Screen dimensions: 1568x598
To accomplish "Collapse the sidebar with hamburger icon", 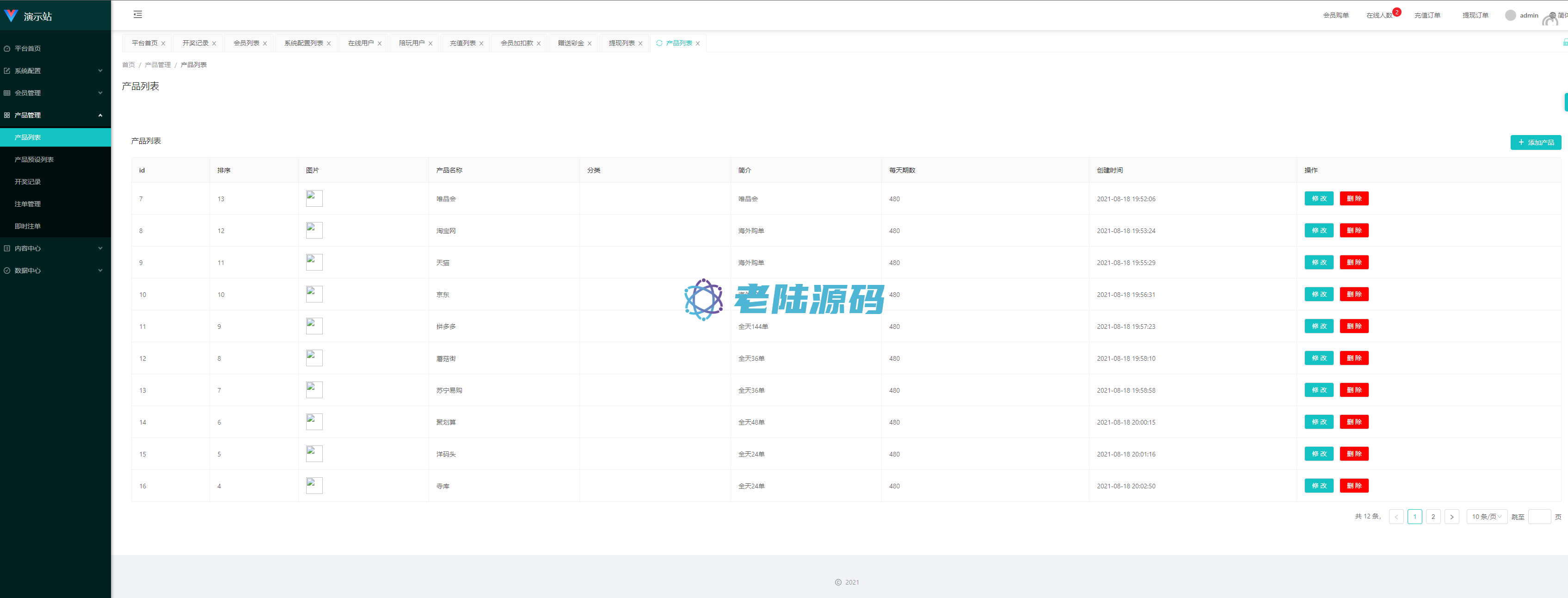I will 138,15.
